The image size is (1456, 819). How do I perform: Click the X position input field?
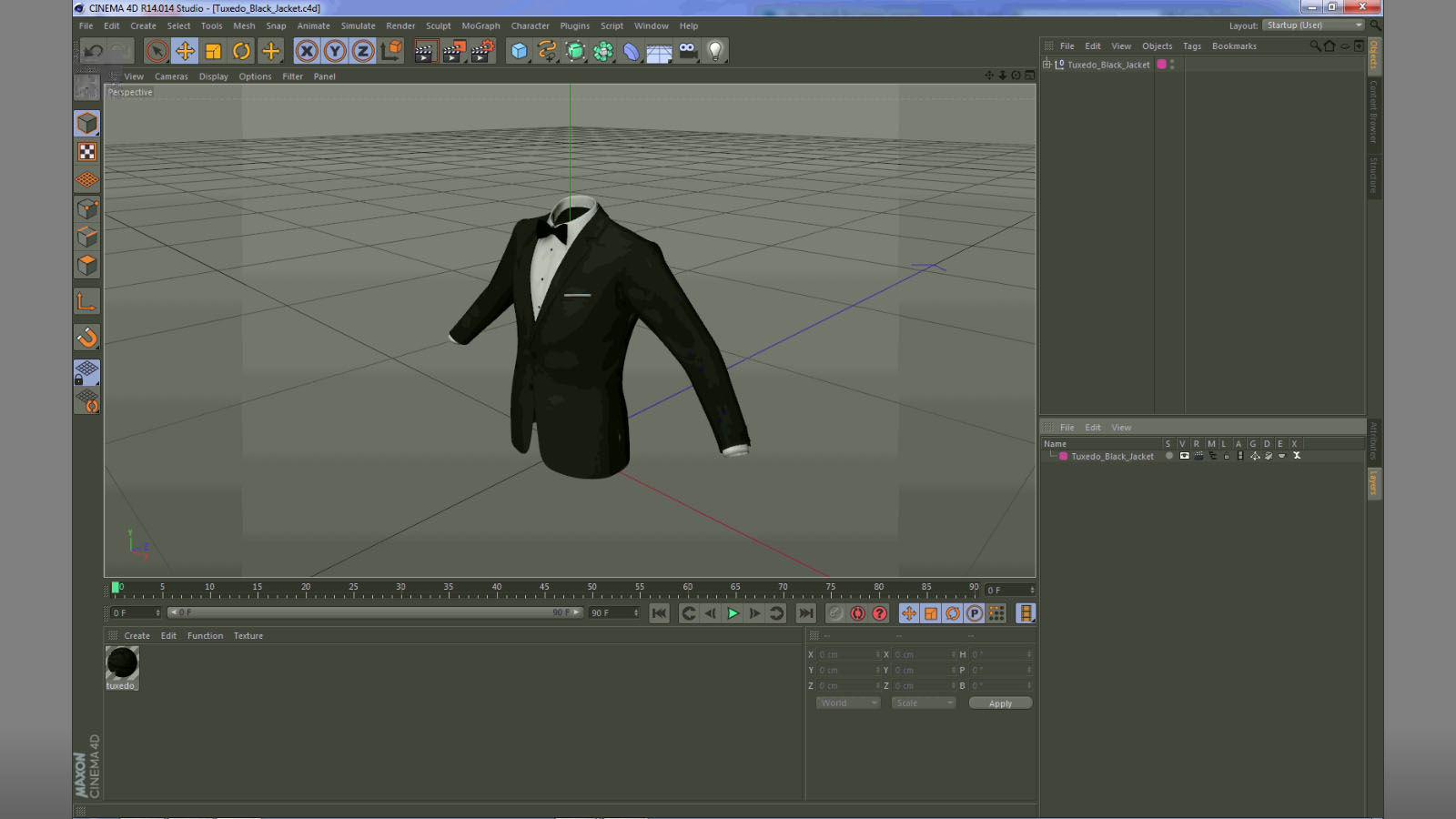848,654
